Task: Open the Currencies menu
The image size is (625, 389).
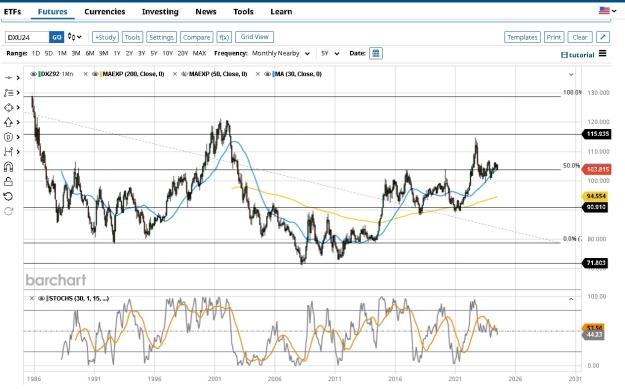Action: [105, 12]
